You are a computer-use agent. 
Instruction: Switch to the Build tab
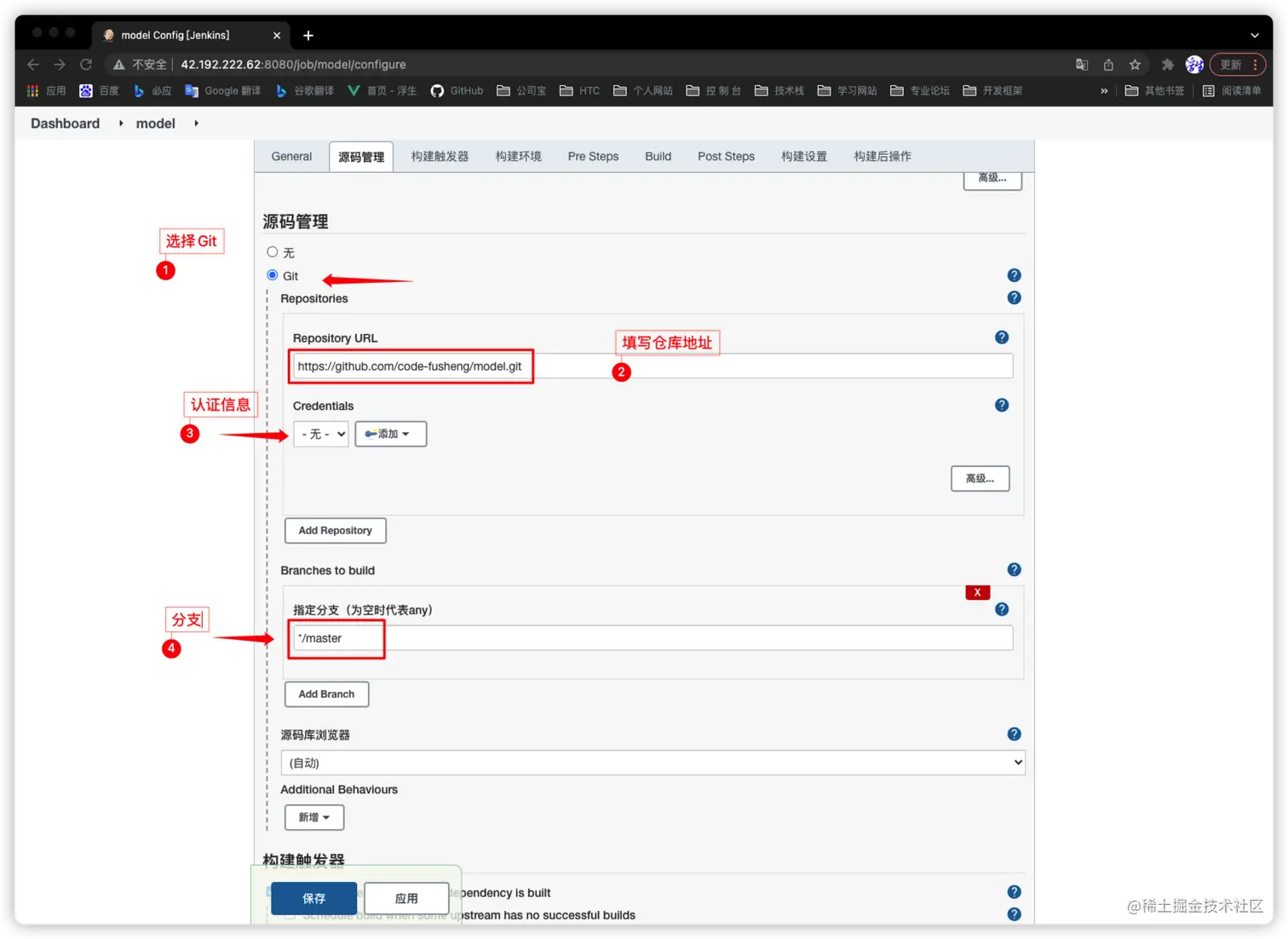pyautogui.click(x=658, y=157)
